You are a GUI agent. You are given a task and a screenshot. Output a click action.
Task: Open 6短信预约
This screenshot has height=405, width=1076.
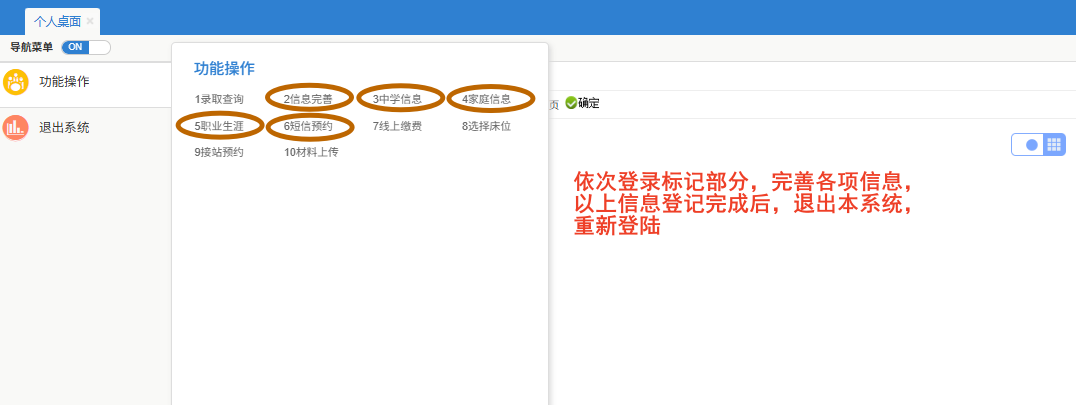(308, 126)
